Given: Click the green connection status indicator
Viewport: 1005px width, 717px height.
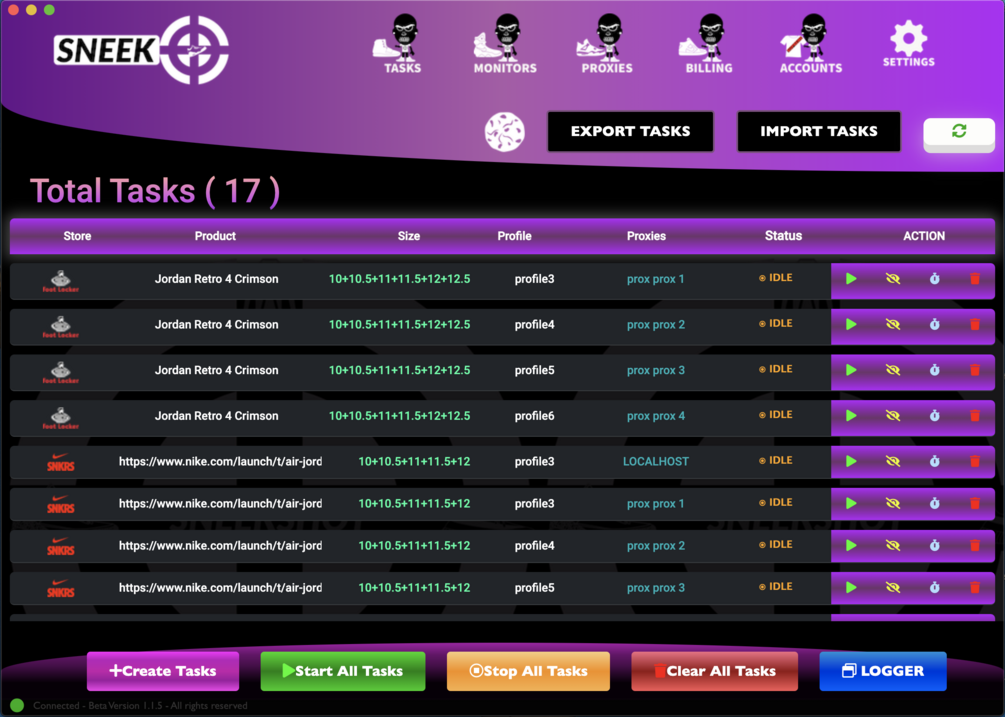Looking at the screenshot, I should (x=17, y=705).
